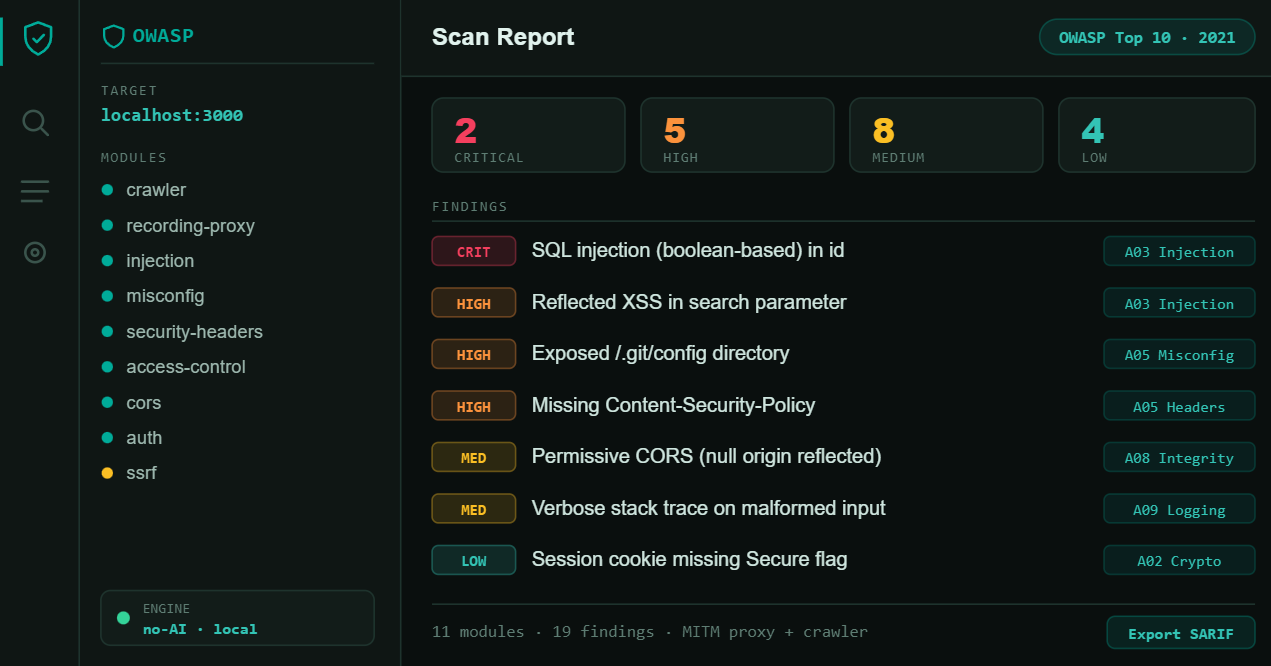Click the A05 Headers tag
This screenshot has height=666, width=1271.
point(1179,406)
